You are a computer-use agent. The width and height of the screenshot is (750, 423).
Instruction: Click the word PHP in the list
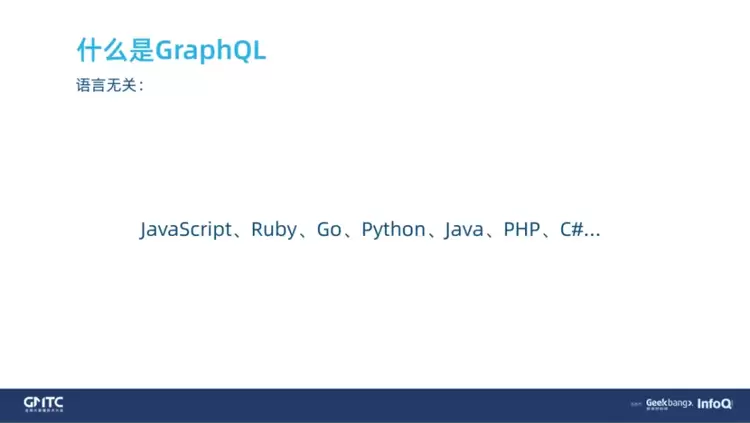coord(522,230)
